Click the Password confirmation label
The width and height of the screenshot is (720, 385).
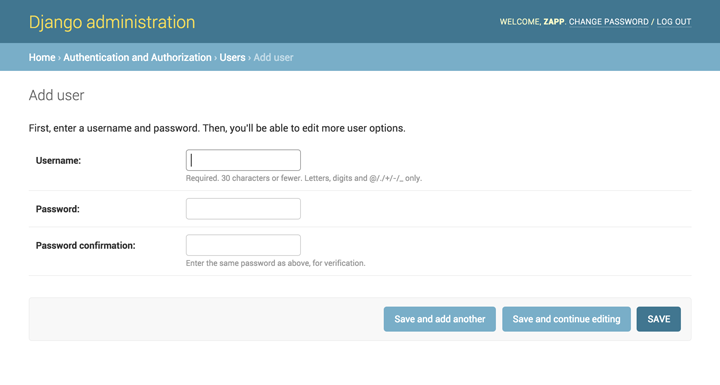click(x=85, y=245)
